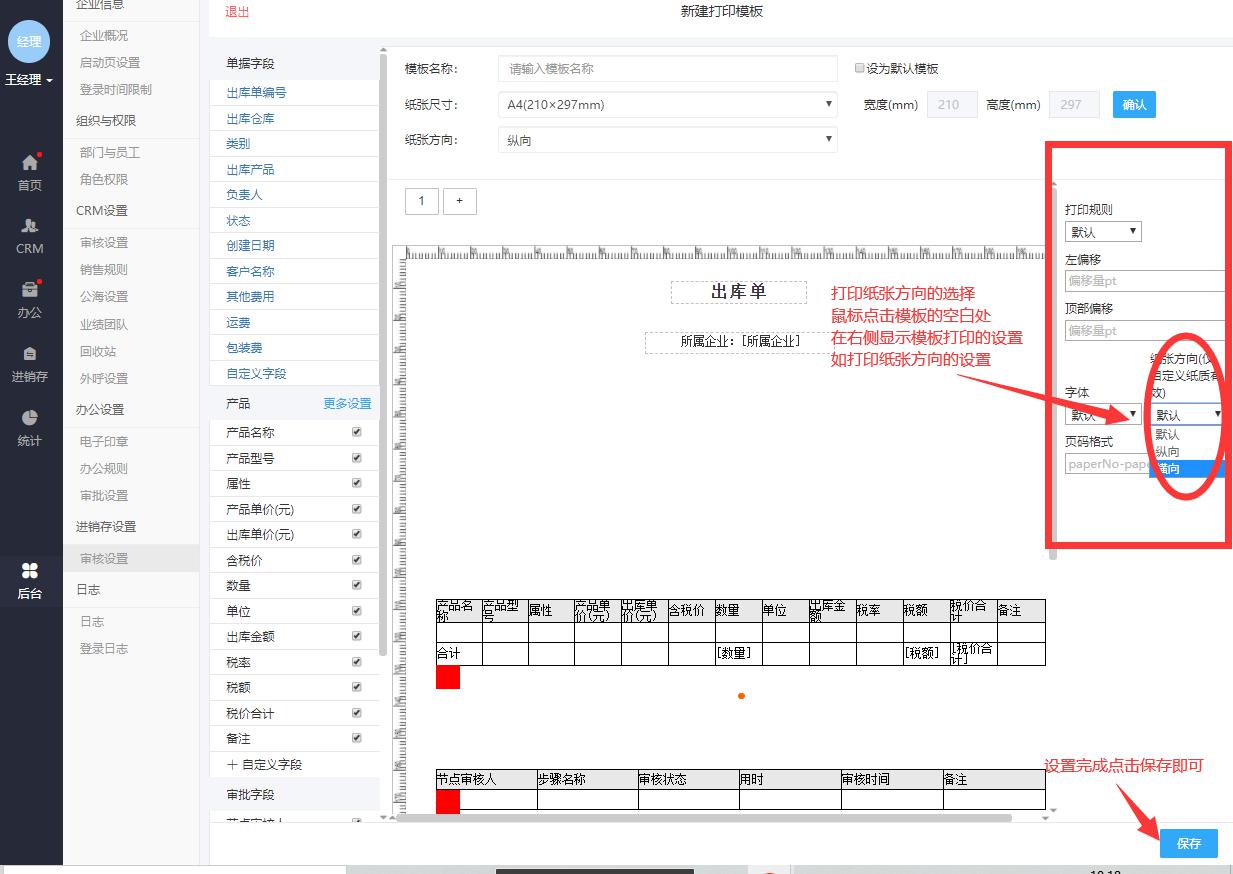Open 企业概况 menu item

coord(104,35)
